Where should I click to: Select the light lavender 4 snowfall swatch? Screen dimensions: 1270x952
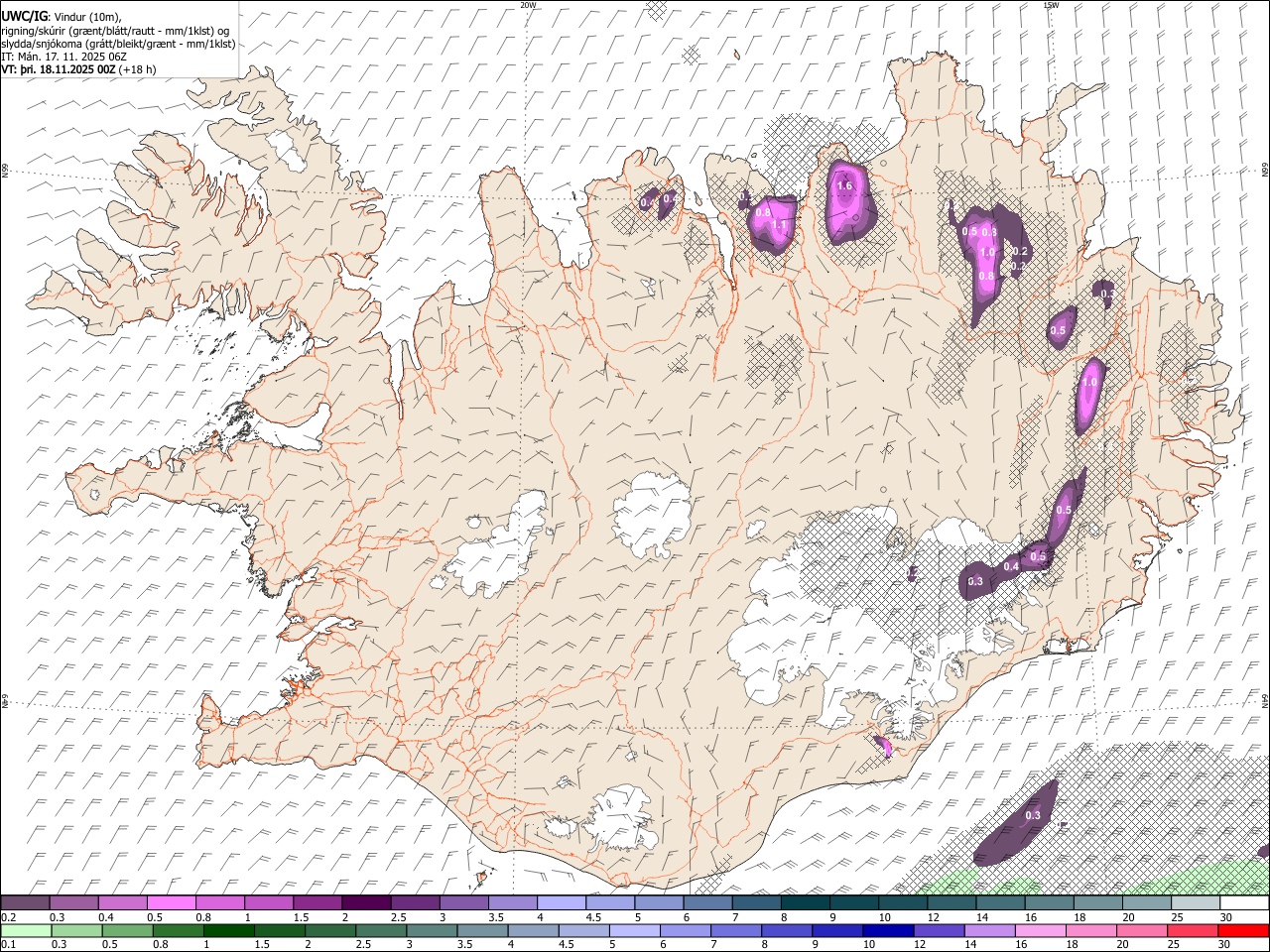pos(562,903)
